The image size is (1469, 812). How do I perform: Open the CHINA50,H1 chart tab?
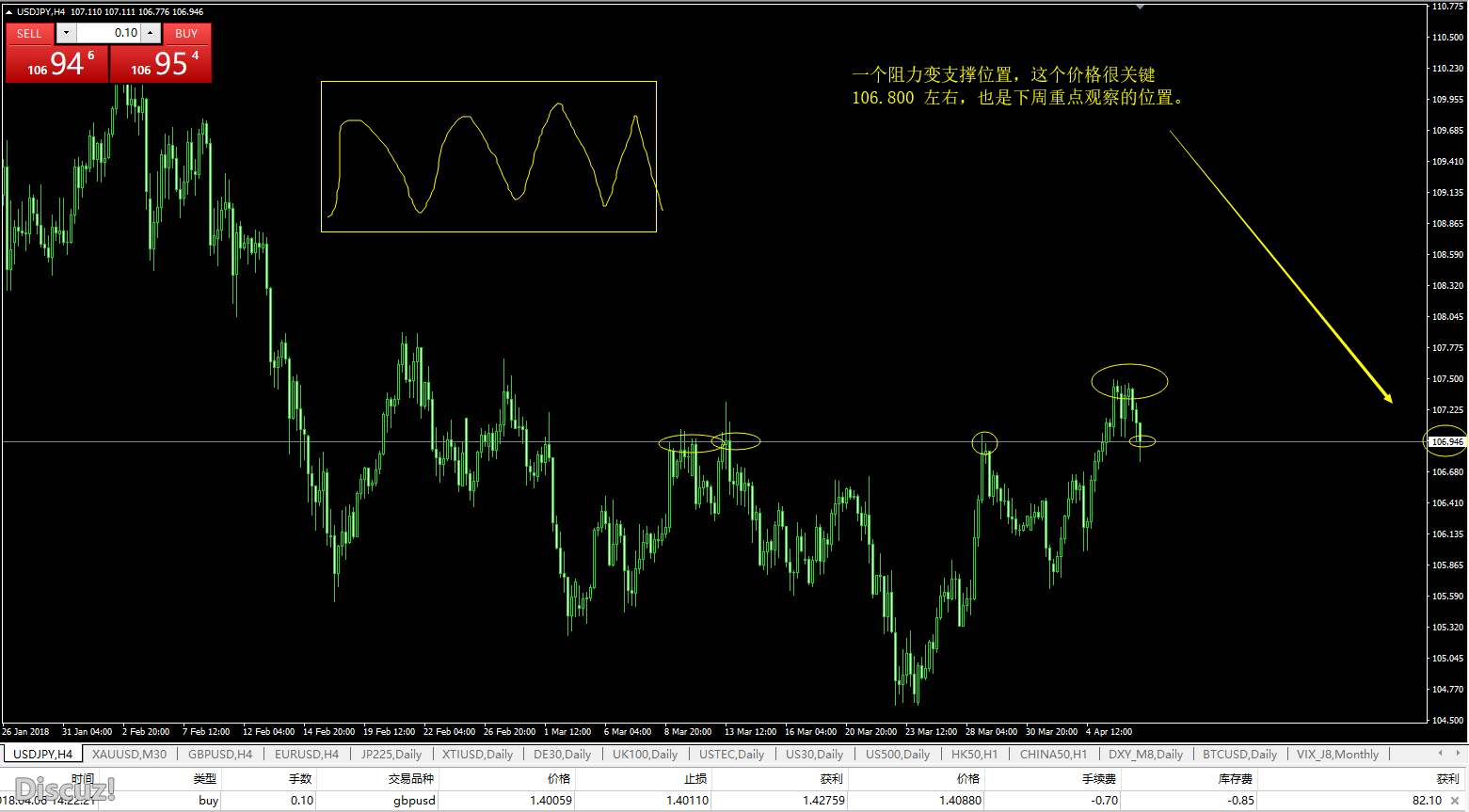point(1053,754)
